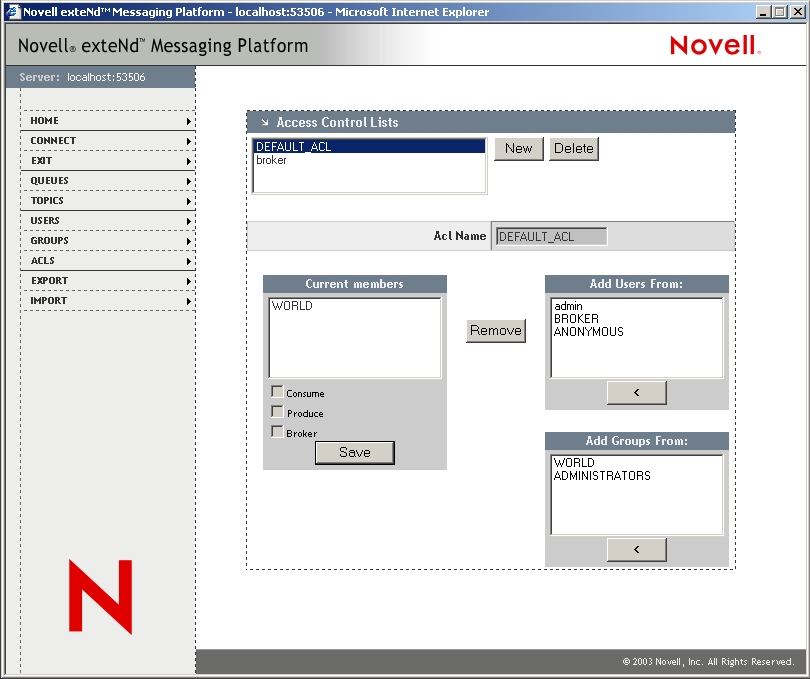The width and height of the screenshot is (810, 679).
Task: Expand arrow next to EXIT
Action: [x=189, y=161]
